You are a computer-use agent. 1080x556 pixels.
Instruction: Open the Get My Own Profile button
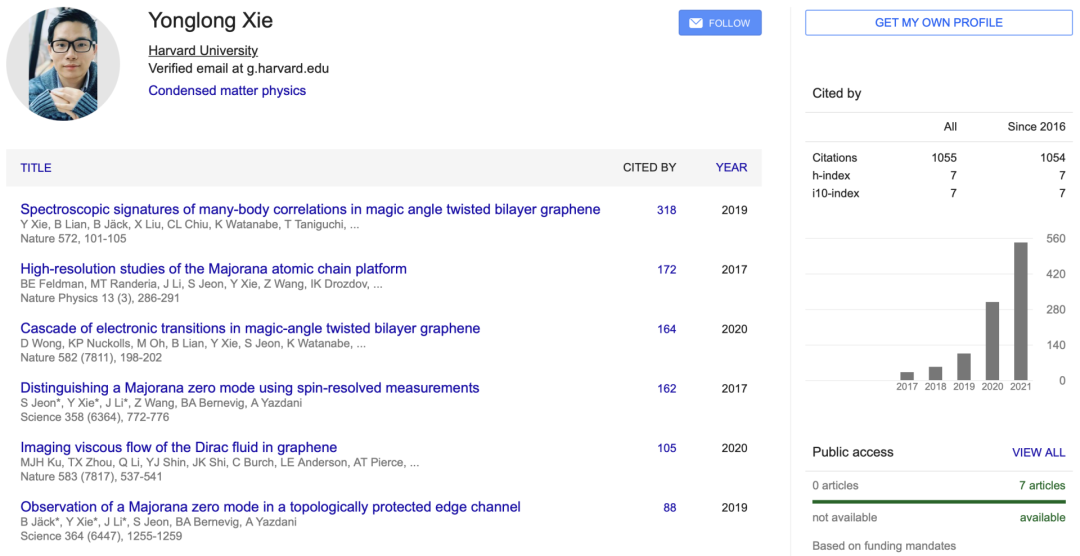[x=938, y=23]
